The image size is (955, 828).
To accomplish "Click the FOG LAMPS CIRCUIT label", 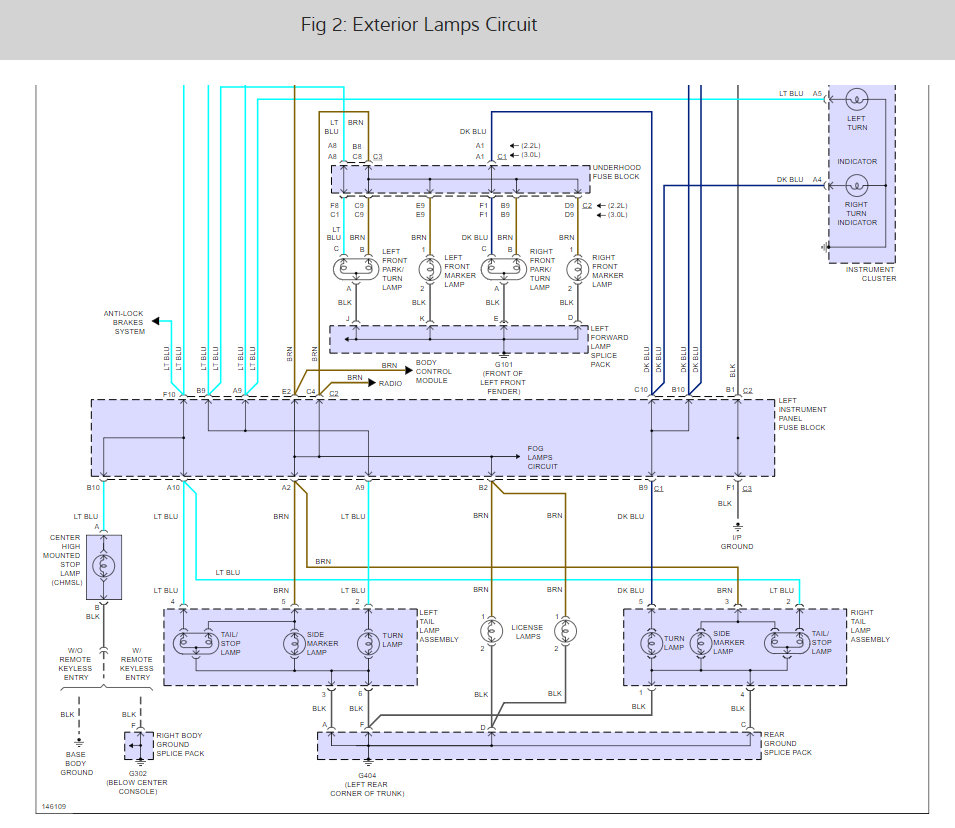I will pyautogui.click(x=543, y=457).
